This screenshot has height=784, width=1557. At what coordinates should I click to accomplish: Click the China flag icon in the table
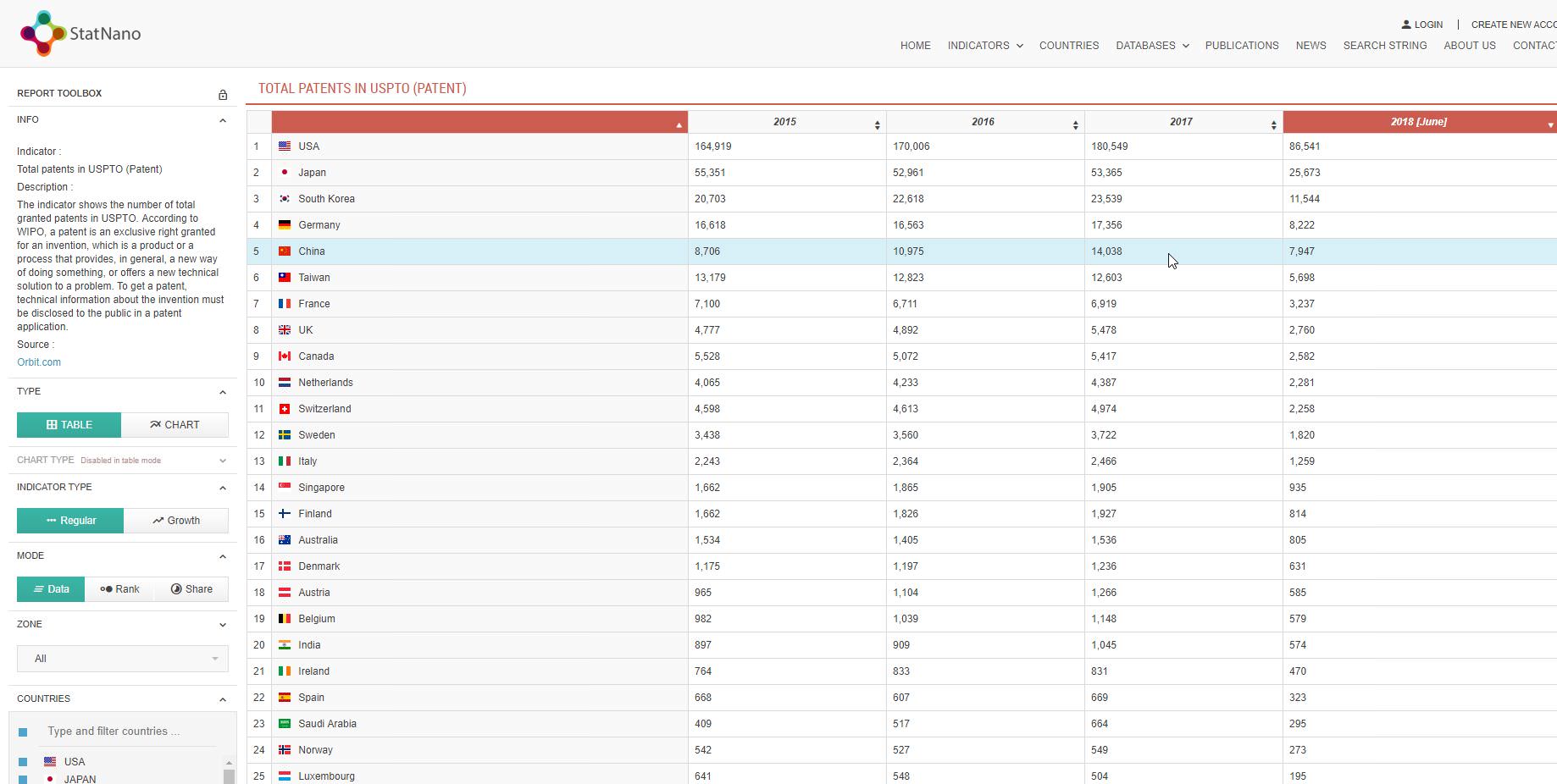[285, 251]
